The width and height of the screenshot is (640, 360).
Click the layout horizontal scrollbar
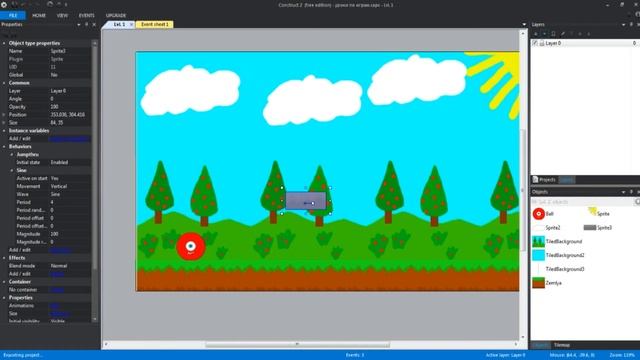(x=297, y=344)
